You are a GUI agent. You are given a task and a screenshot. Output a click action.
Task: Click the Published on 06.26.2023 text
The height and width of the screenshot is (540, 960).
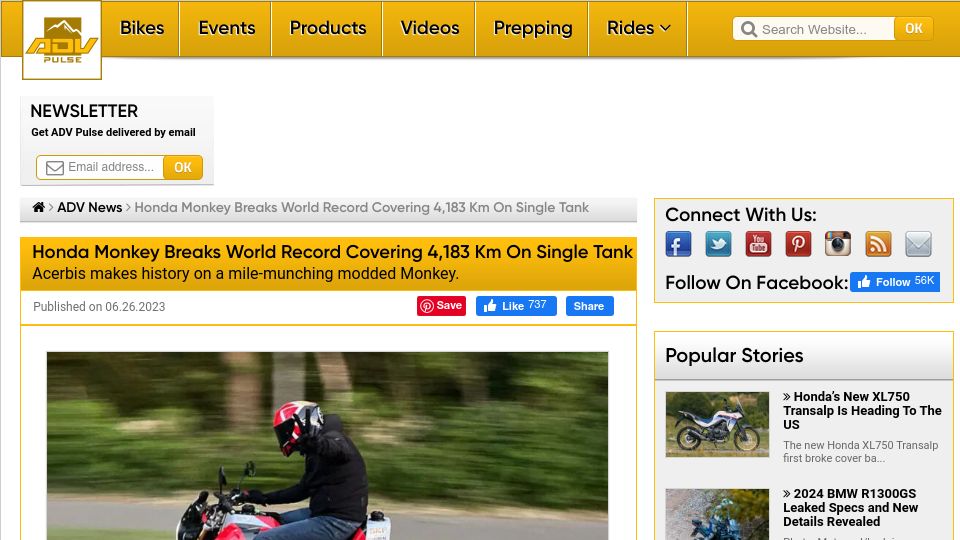tap(99, 307)
